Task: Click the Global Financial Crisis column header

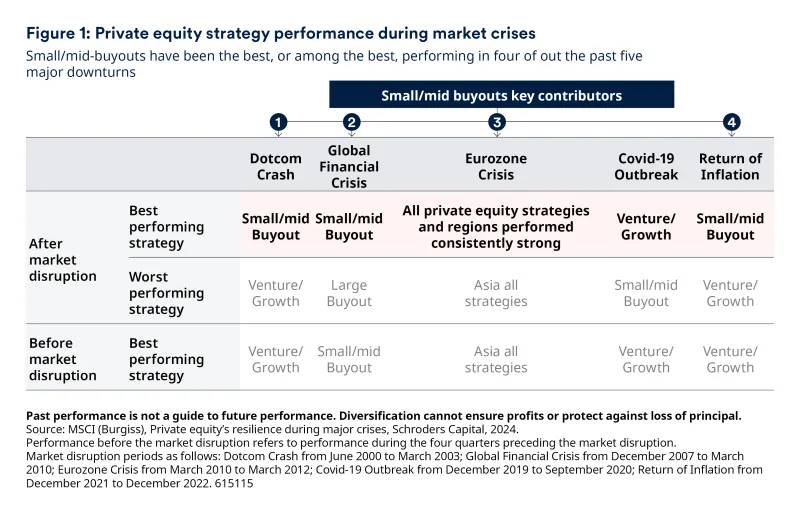Action: [x=349, y=166]
